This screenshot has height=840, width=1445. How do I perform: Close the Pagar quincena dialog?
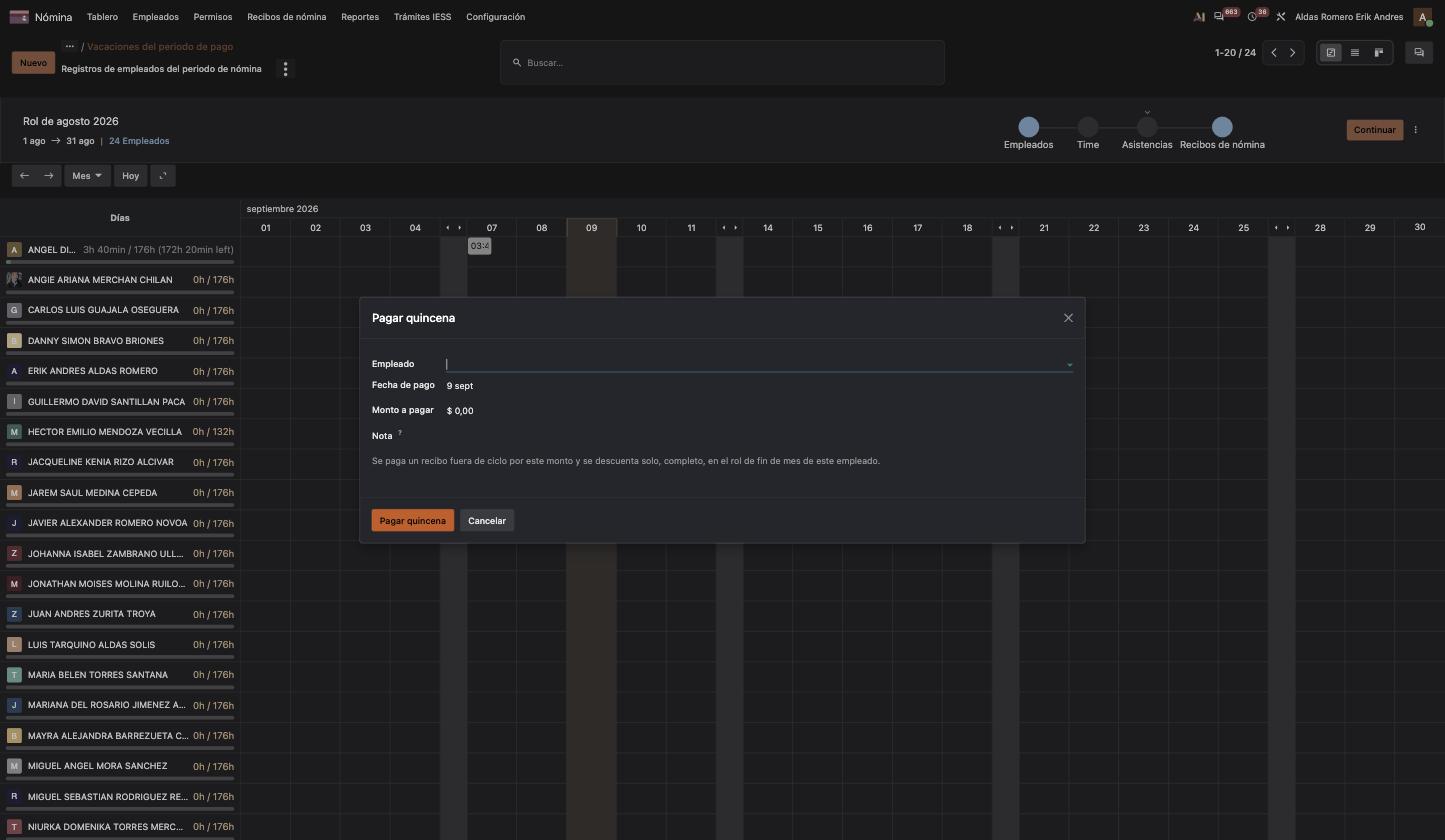coord(1068,318)
